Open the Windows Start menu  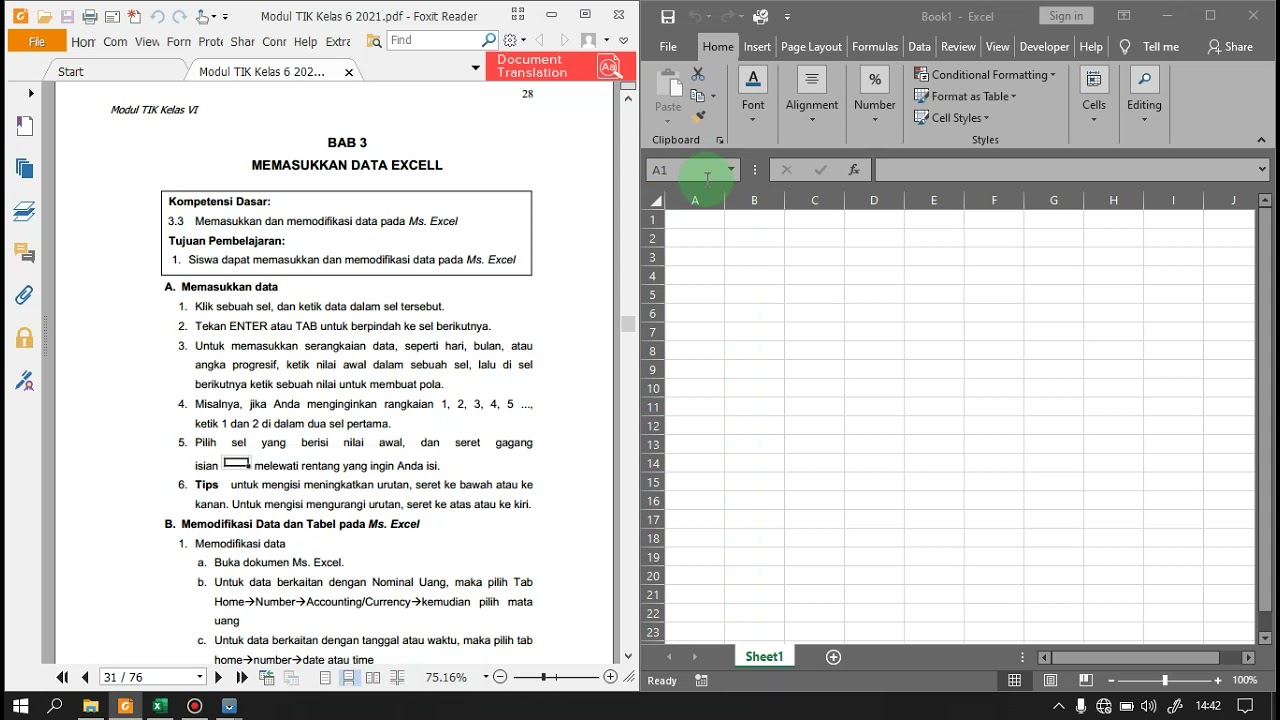tap(20, 706)
